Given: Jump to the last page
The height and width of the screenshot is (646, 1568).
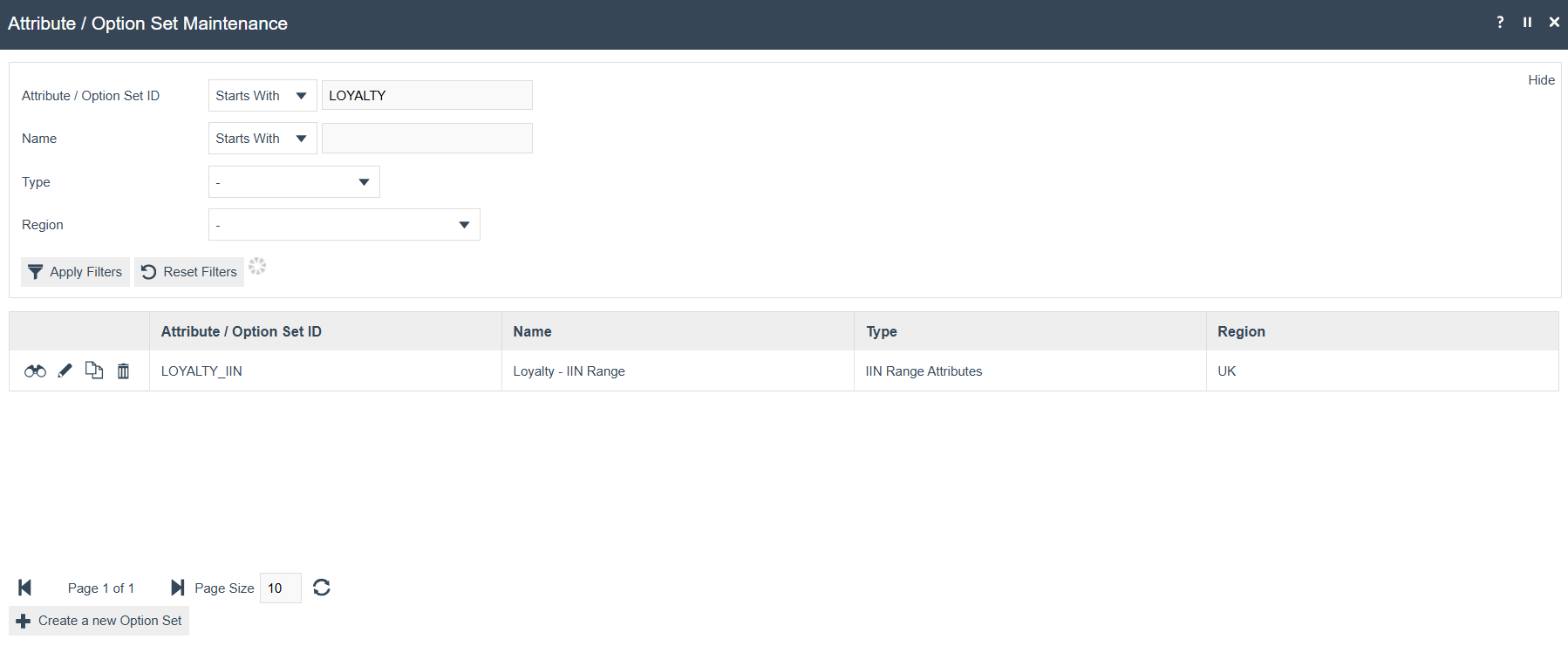Looking at the screenshot, I should (x=177, y=588).
